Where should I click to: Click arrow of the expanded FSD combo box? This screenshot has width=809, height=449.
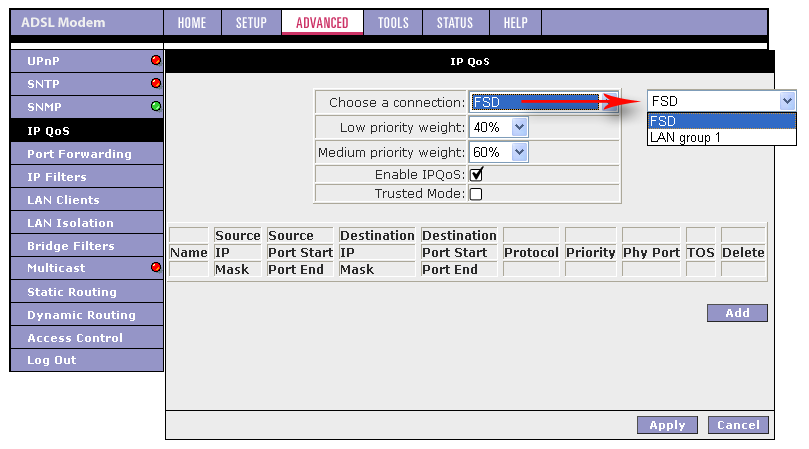[787, 101]
